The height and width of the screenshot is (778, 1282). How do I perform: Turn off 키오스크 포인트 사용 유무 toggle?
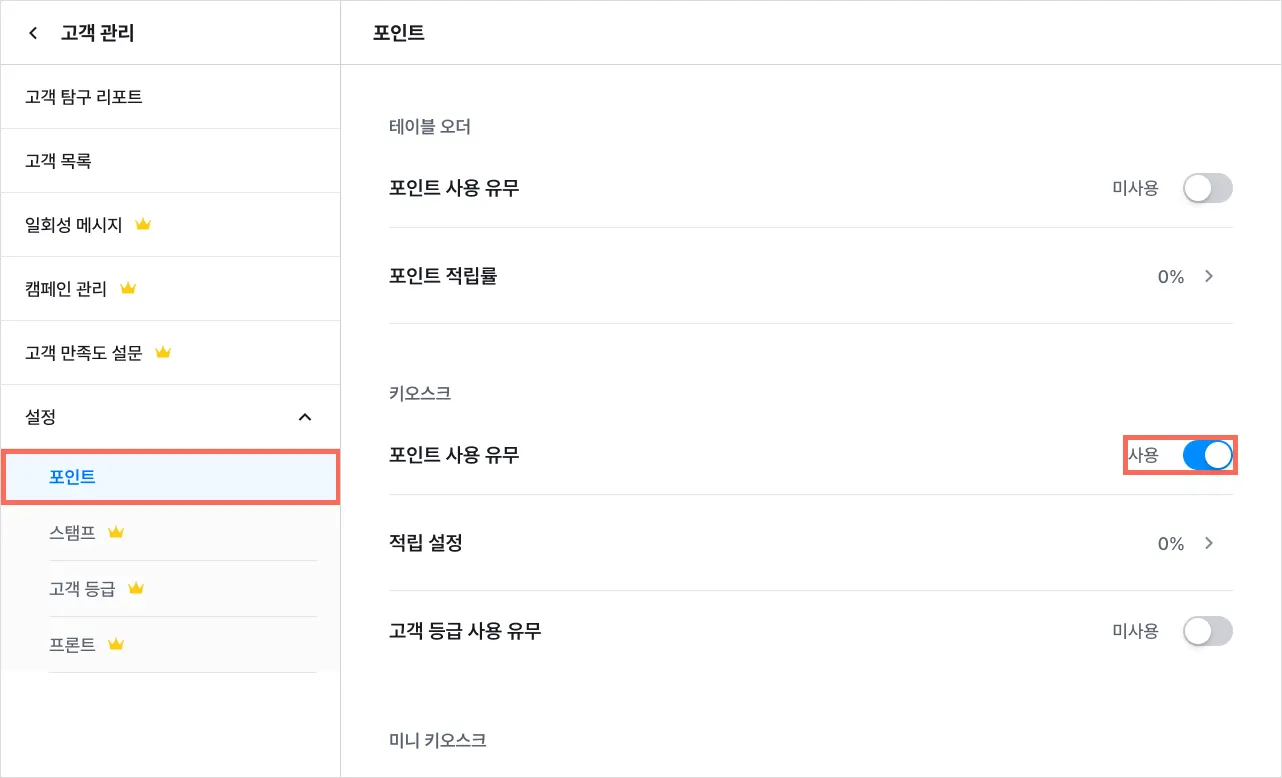click(1207, 455)
